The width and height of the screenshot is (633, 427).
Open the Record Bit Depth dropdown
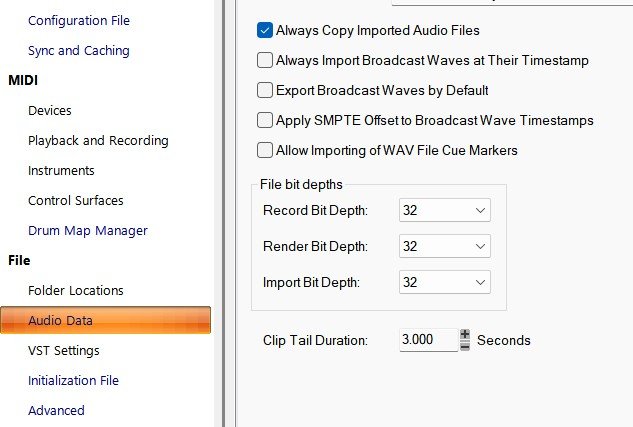pyautogui.click(x=444, y=211)
